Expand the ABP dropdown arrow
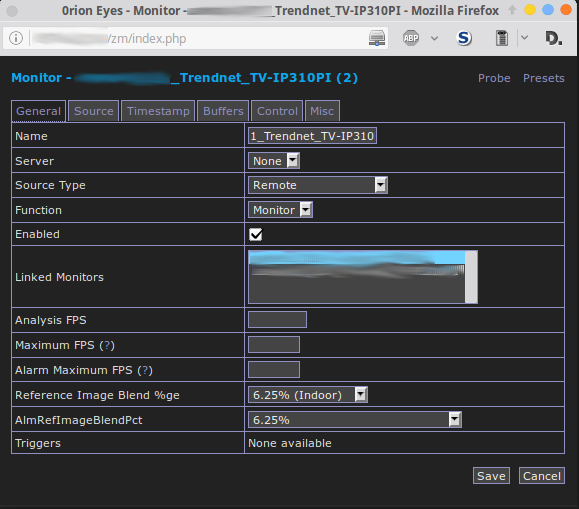Viewport: 579px width, 509px height. [434, 38]
